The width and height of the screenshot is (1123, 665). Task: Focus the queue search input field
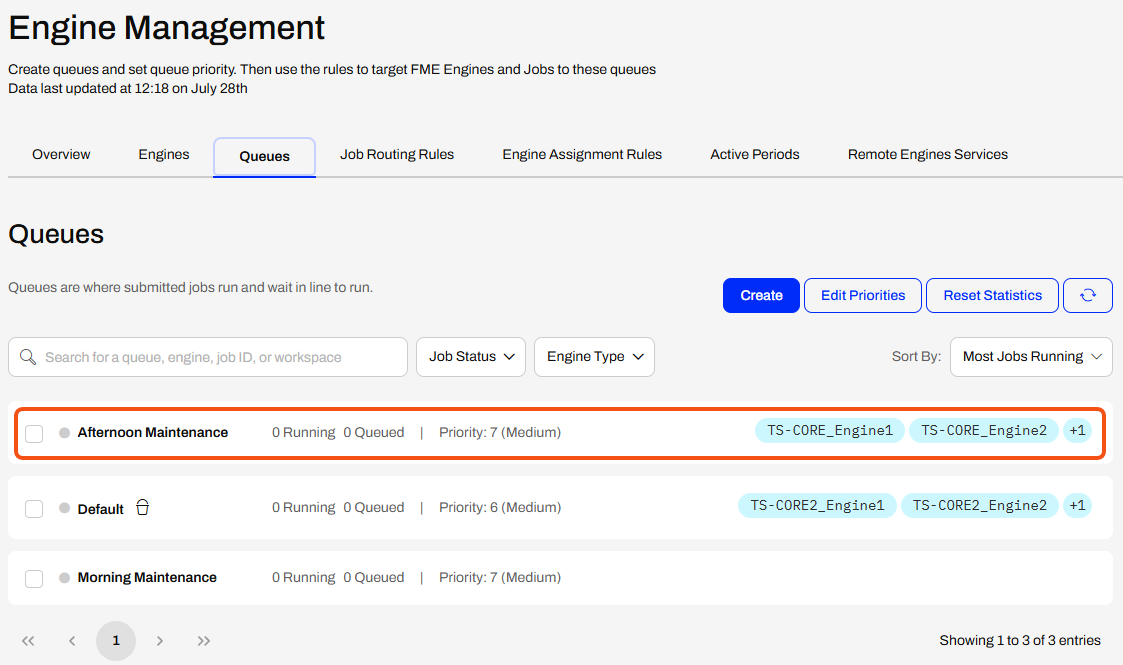pyautogui.click(x=208, y=357)
